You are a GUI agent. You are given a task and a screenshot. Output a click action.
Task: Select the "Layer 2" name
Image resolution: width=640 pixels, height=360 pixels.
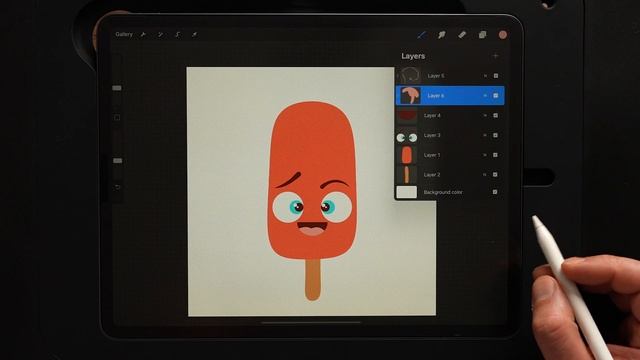pyautogui.click(x=432, y=175)
